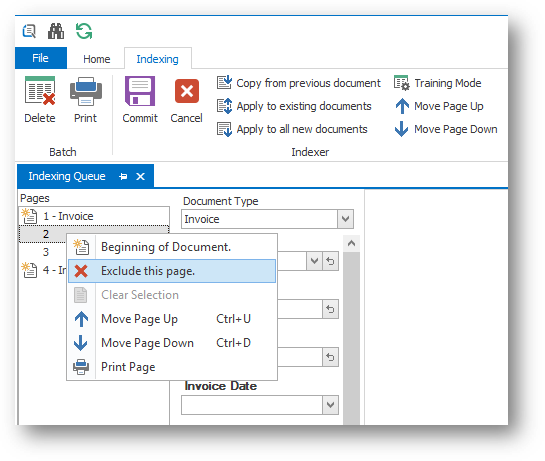Toggle Training Mode in the ribbon
The width and height of the screenshot is (545, 461).
coord(438,83)
